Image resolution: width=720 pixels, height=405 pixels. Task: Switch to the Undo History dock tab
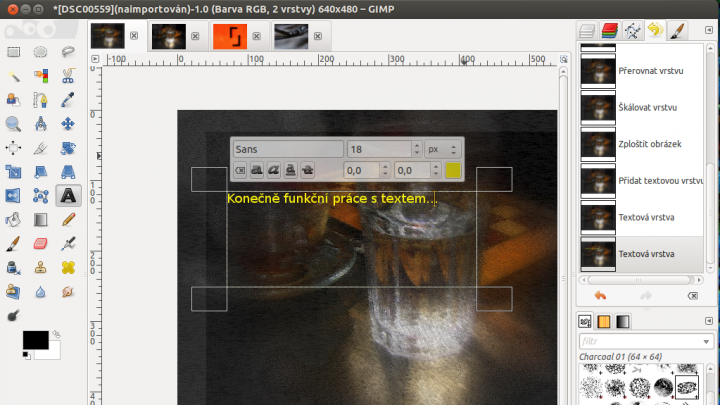[x=655, y=31]
